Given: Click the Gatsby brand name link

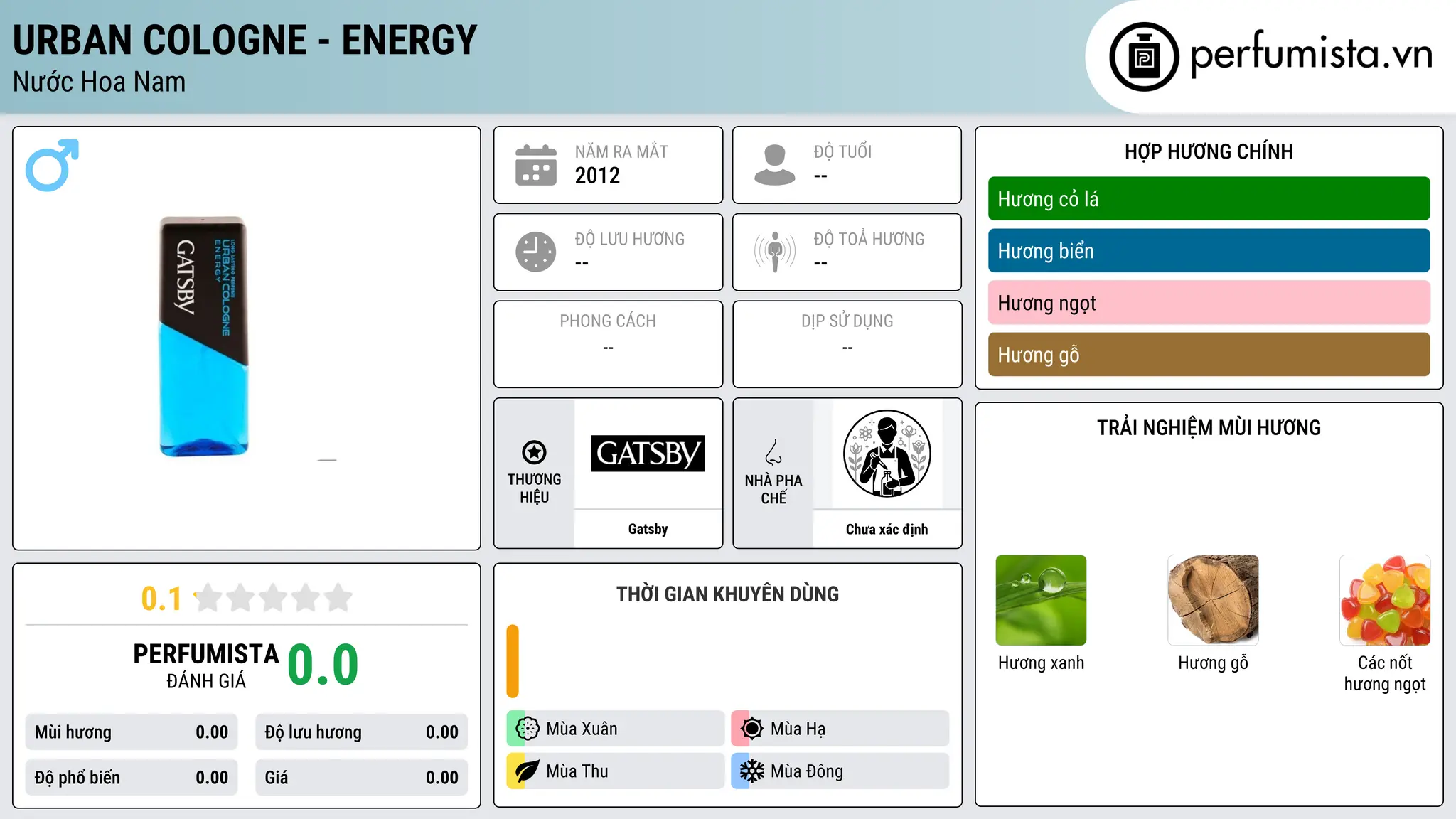Looking at the screenshot, I should click(x=648, y=529).
